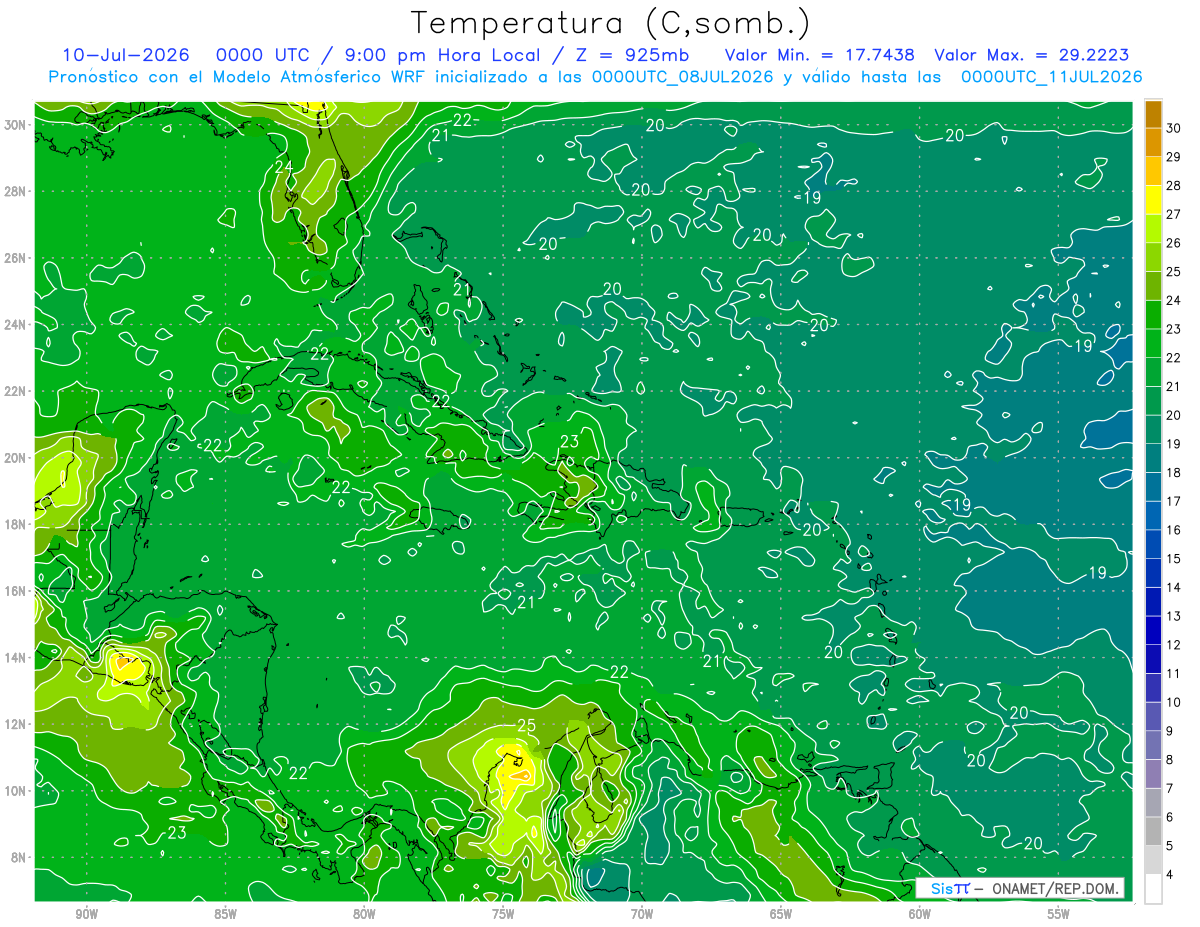Click the "Valor Min. = 17.7438" text

[820, 55]
